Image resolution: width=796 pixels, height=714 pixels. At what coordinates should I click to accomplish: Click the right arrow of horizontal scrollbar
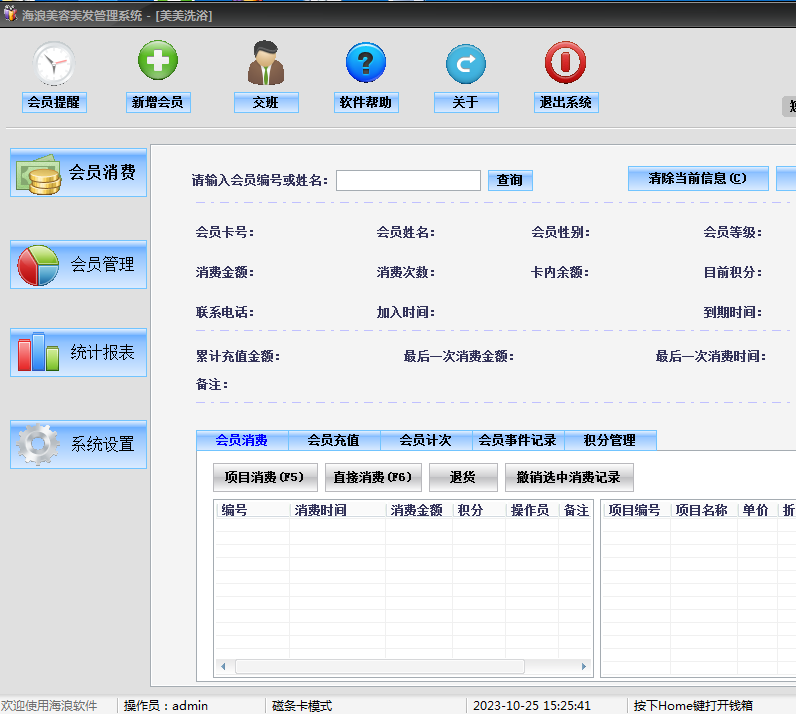point(584,666)
